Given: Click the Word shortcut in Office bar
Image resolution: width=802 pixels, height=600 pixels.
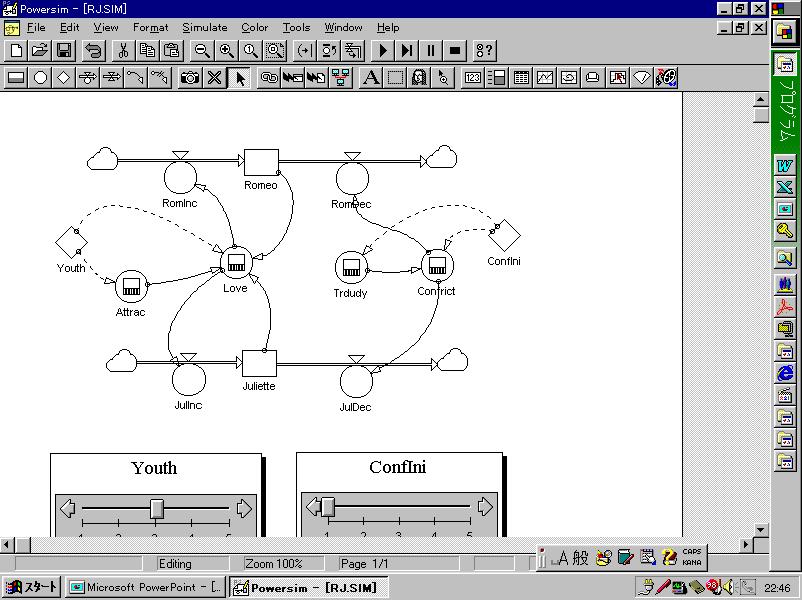Looking at the screenshot, I should 785,165.
